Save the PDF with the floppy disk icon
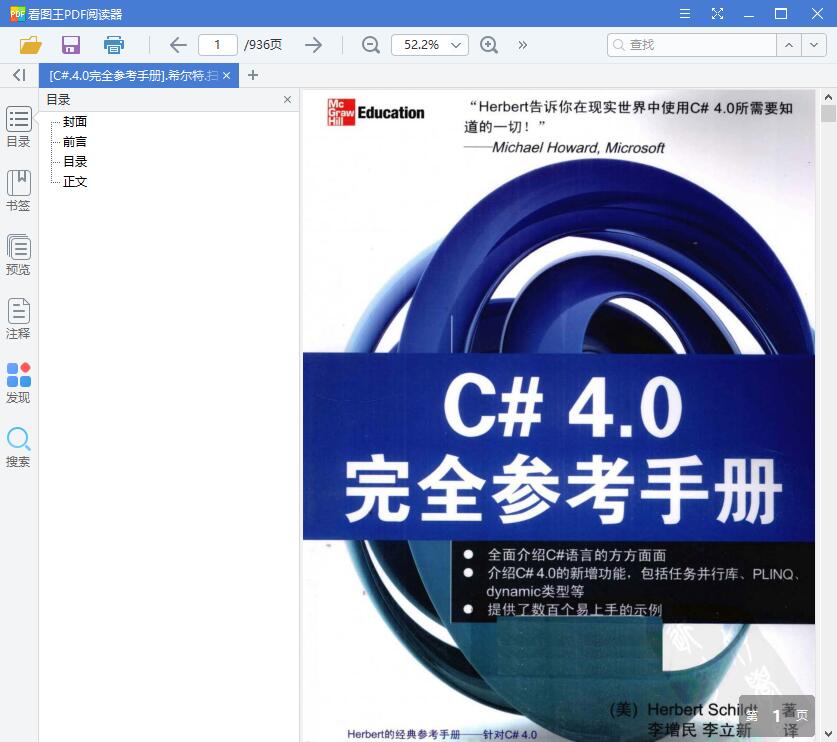The image size is (837, 742). pos(71,45)
